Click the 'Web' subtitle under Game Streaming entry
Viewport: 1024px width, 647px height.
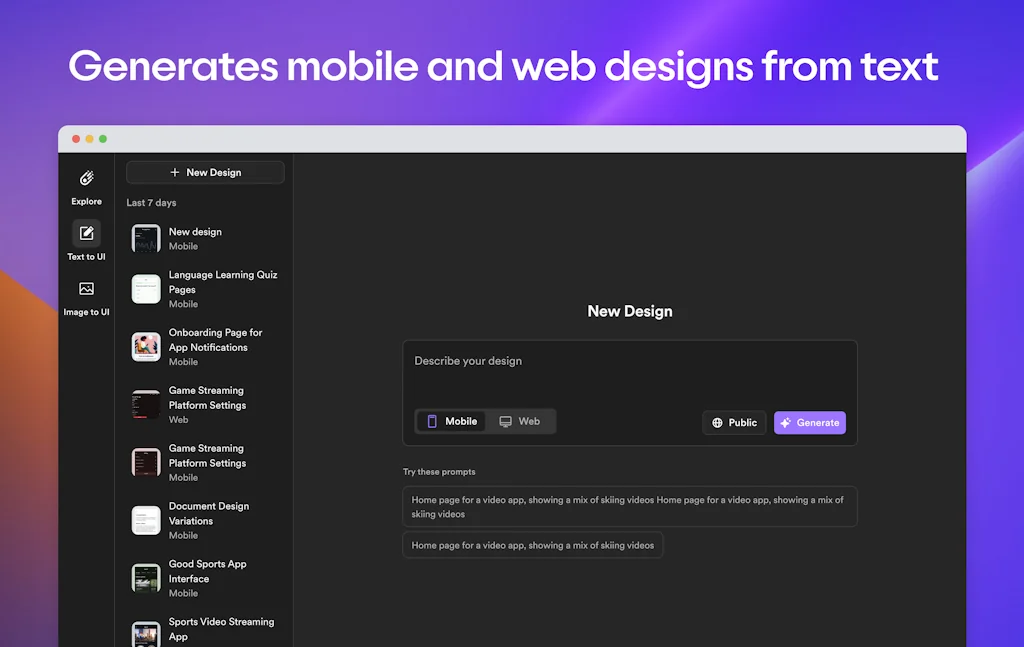[x=178, y=420]
